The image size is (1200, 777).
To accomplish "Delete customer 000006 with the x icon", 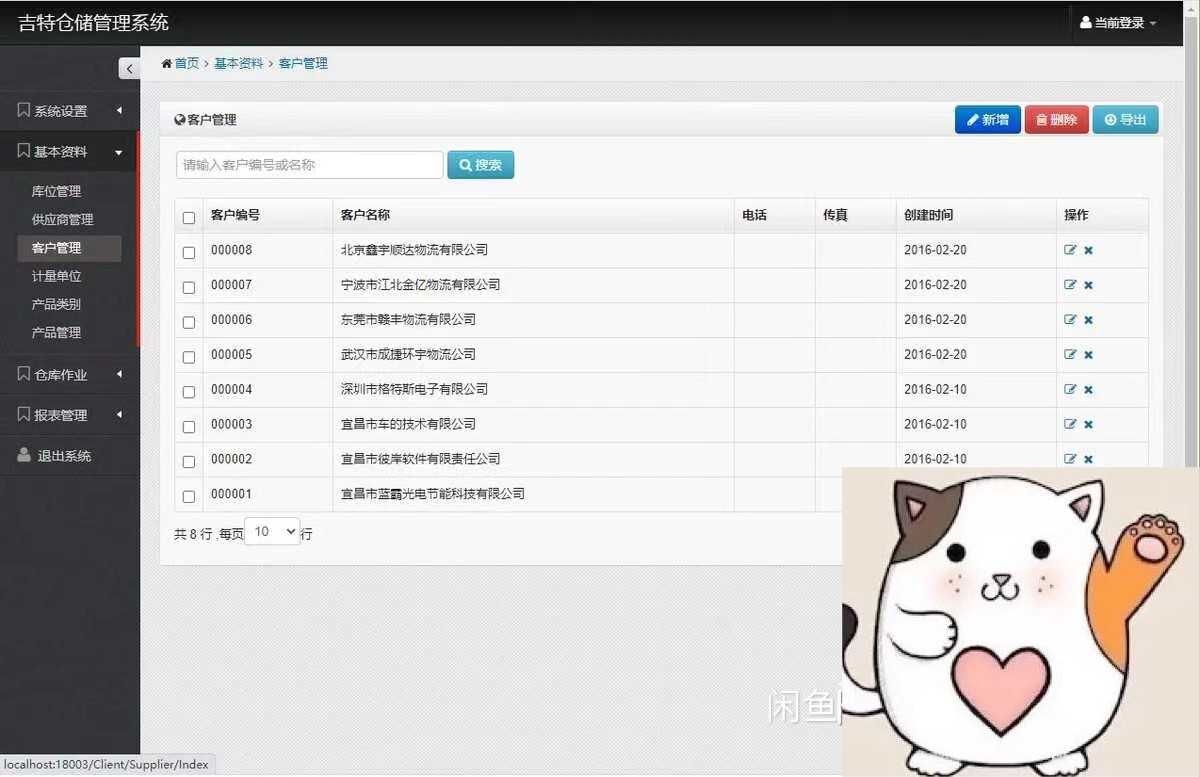I will 1088,320.
